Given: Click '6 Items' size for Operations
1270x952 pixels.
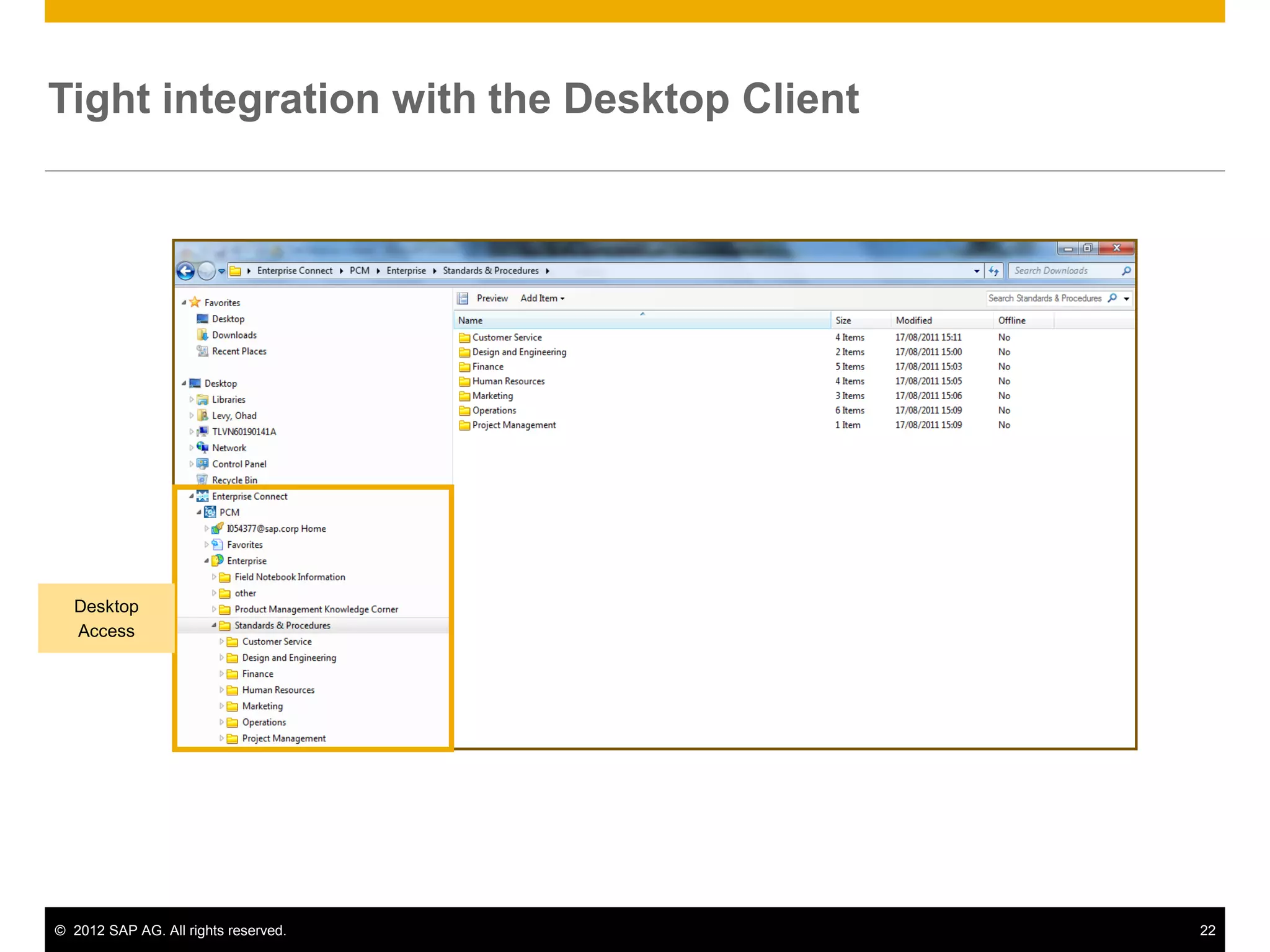Looking at the screenshot, I should tap(850, 410).
